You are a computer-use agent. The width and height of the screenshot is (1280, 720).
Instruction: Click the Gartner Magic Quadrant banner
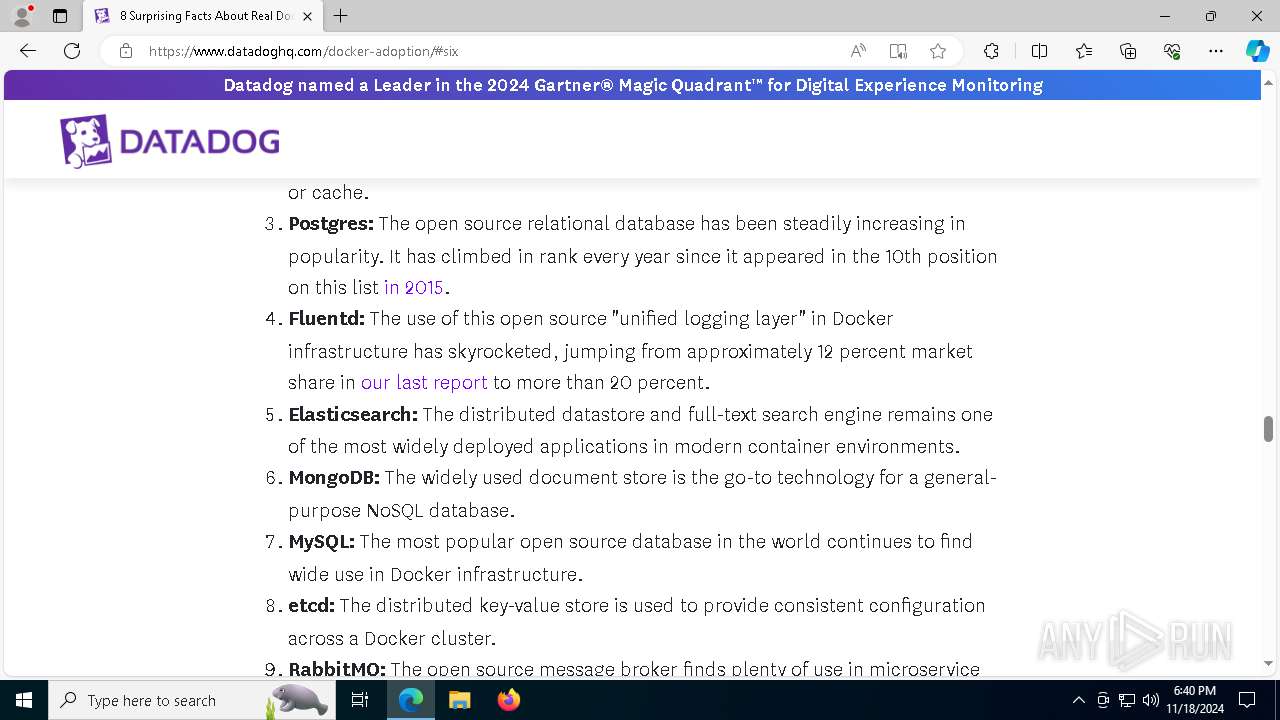pyautogui.click(x=633, y=85)
